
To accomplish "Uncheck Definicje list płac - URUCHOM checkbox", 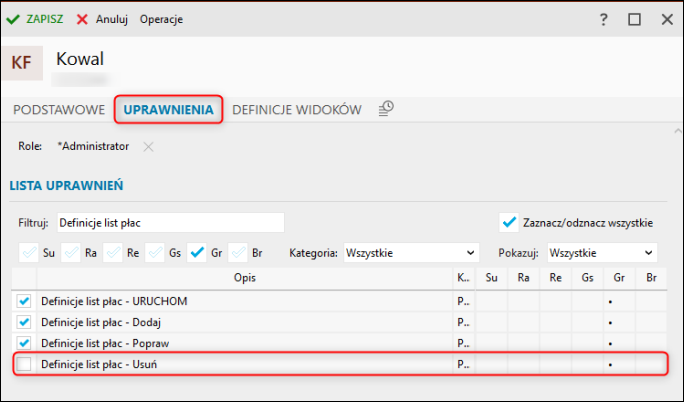I will coord(24,301).
